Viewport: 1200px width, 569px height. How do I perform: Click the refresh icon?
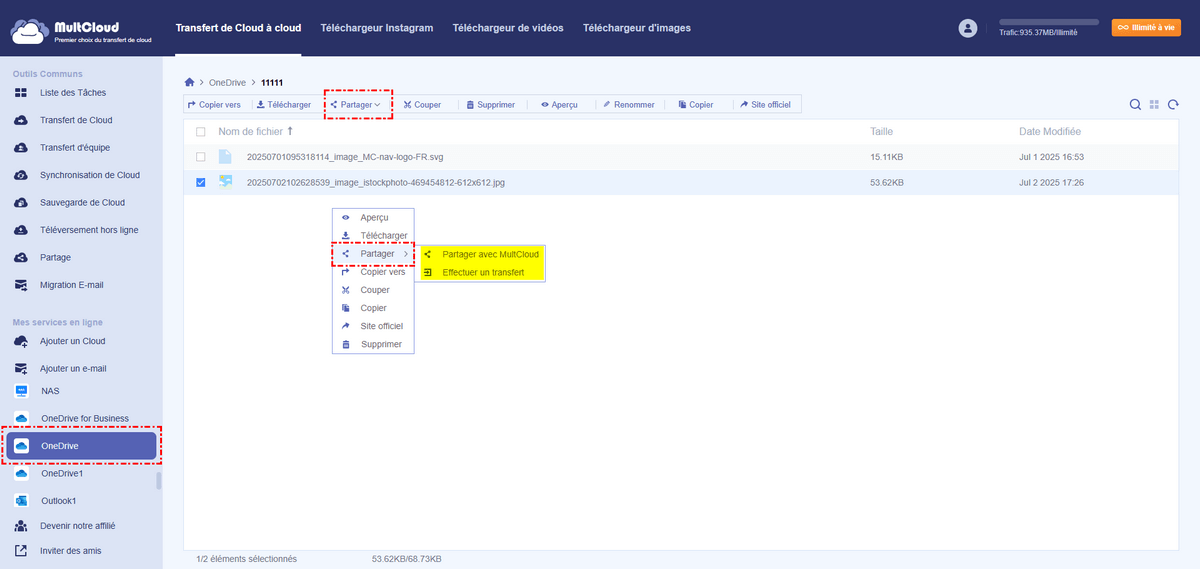click(1173, 105)
